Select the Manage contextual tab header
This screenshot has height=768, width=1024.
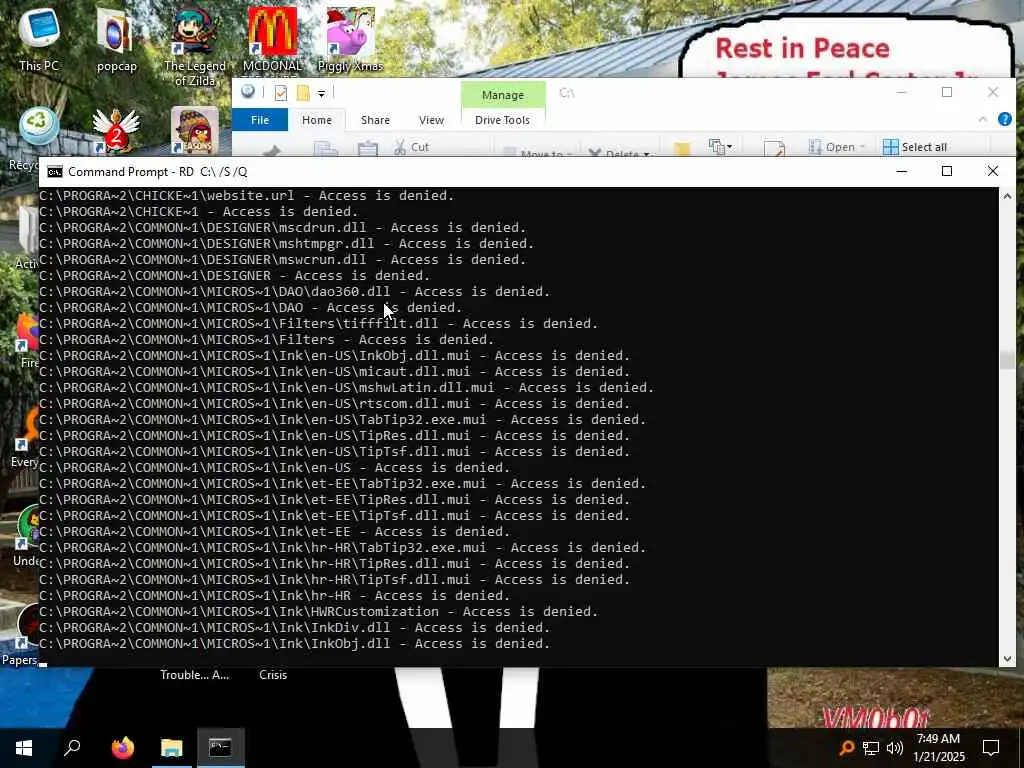point(503,95)
